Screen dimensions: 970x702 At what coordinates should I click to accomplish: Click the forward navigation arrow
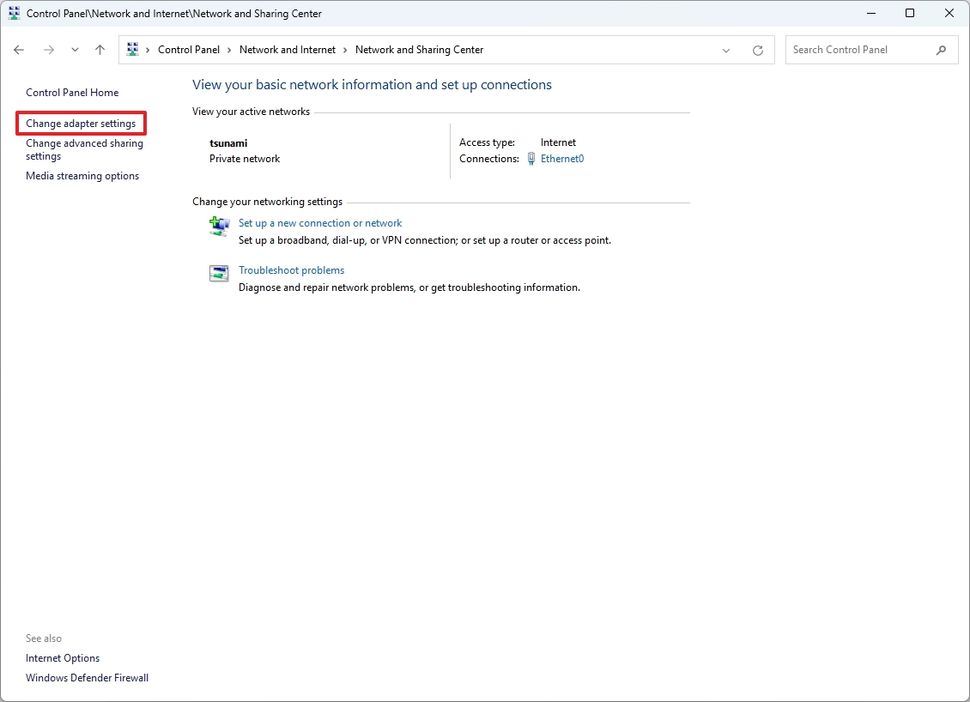48,49
